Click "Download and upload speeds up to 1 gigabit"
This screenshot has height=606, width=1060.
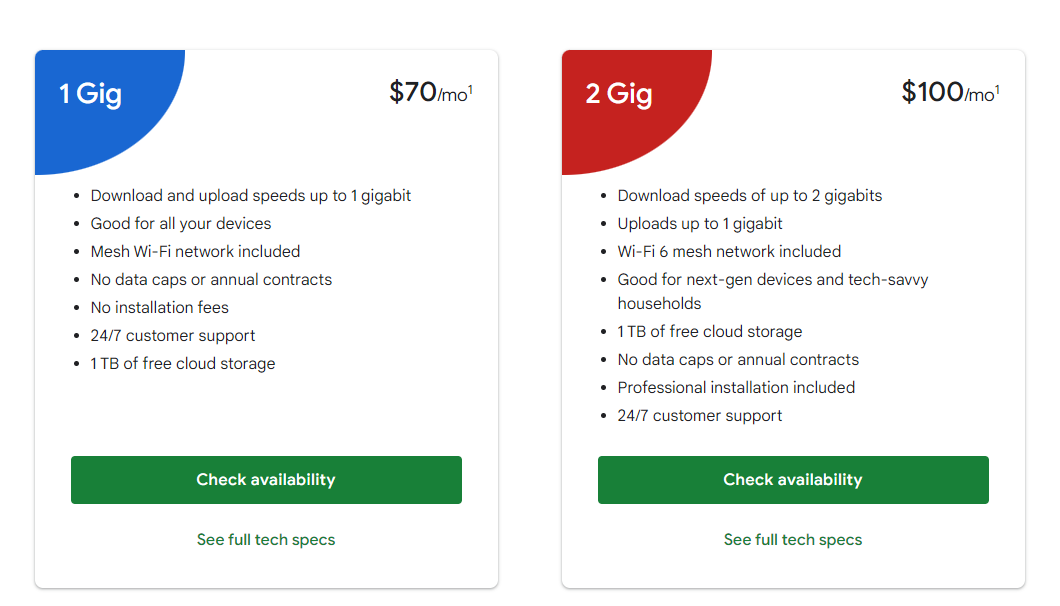251,196
